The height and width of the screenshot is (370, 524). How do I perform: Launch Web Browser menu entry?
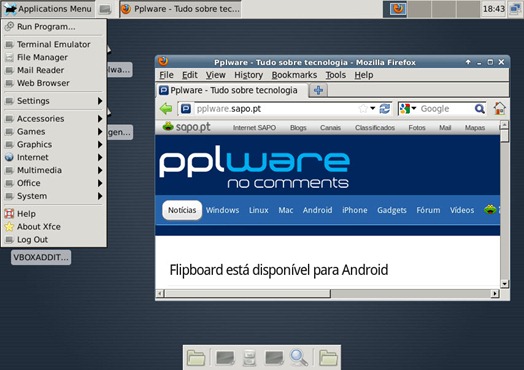(54, 83)
